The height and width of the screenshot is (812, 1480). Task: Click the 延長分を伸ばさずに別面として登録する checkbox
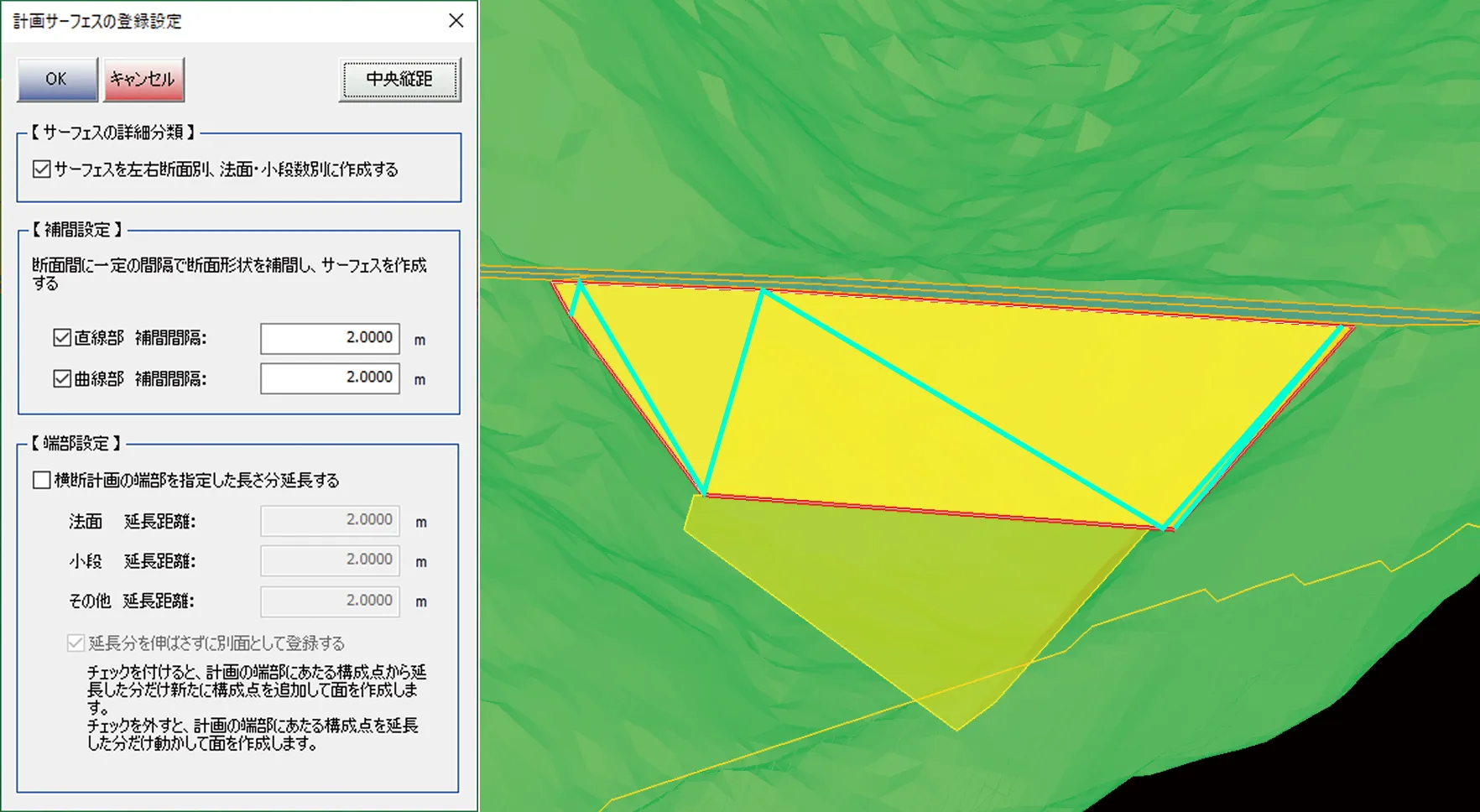click(x=76, y=643)
